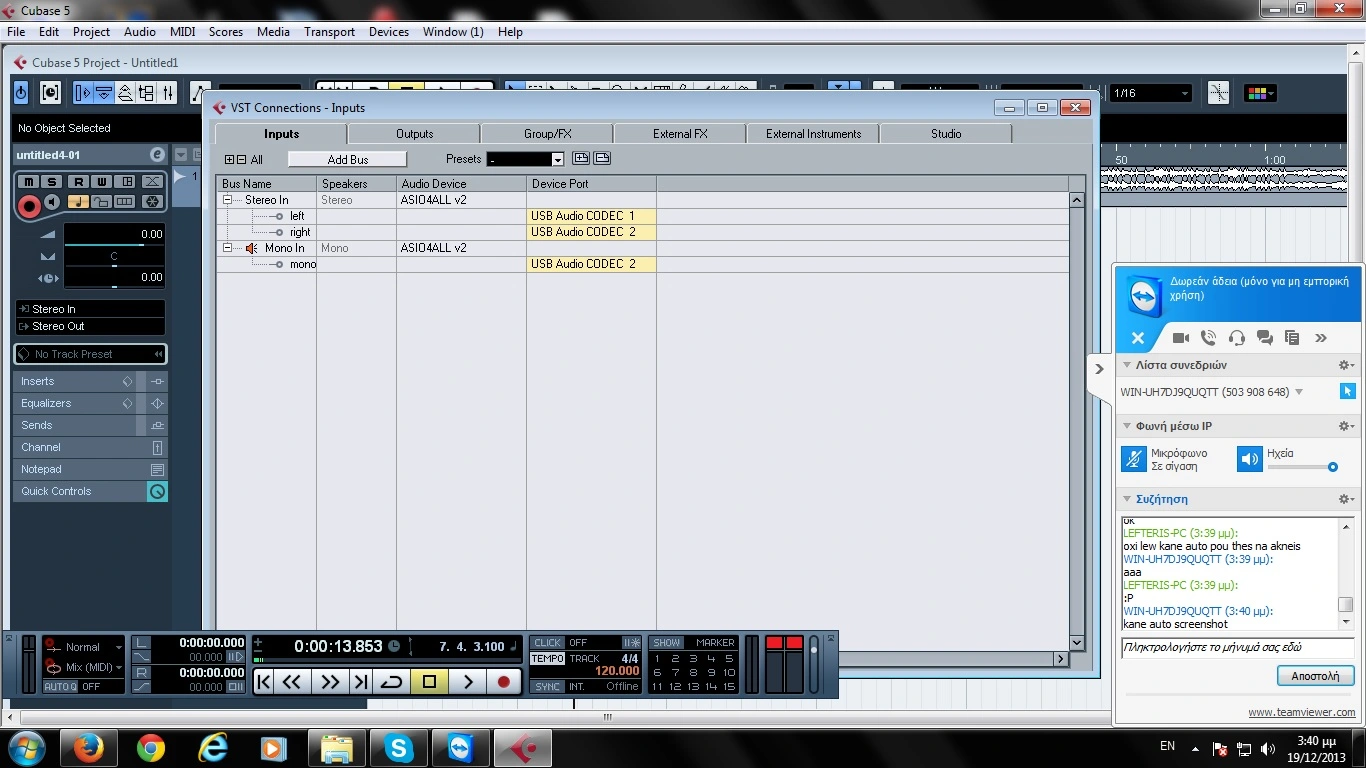Open the channel settings 'e' button
This screenshot has height=768, width=1366.
(157, 155)
